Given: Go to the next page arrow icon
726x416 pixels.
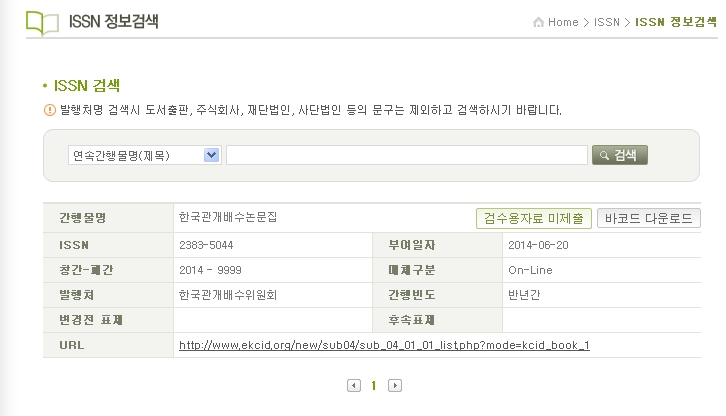Looking at the screenshot, I should 395,385.
